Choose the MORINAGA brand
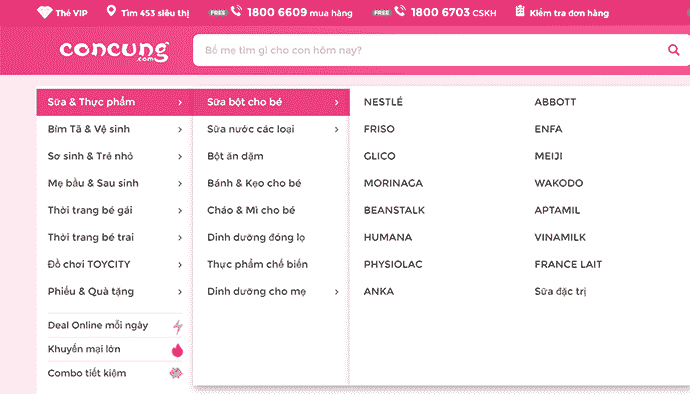The height and width of the screenshot is (394, 690). [393, 183]
